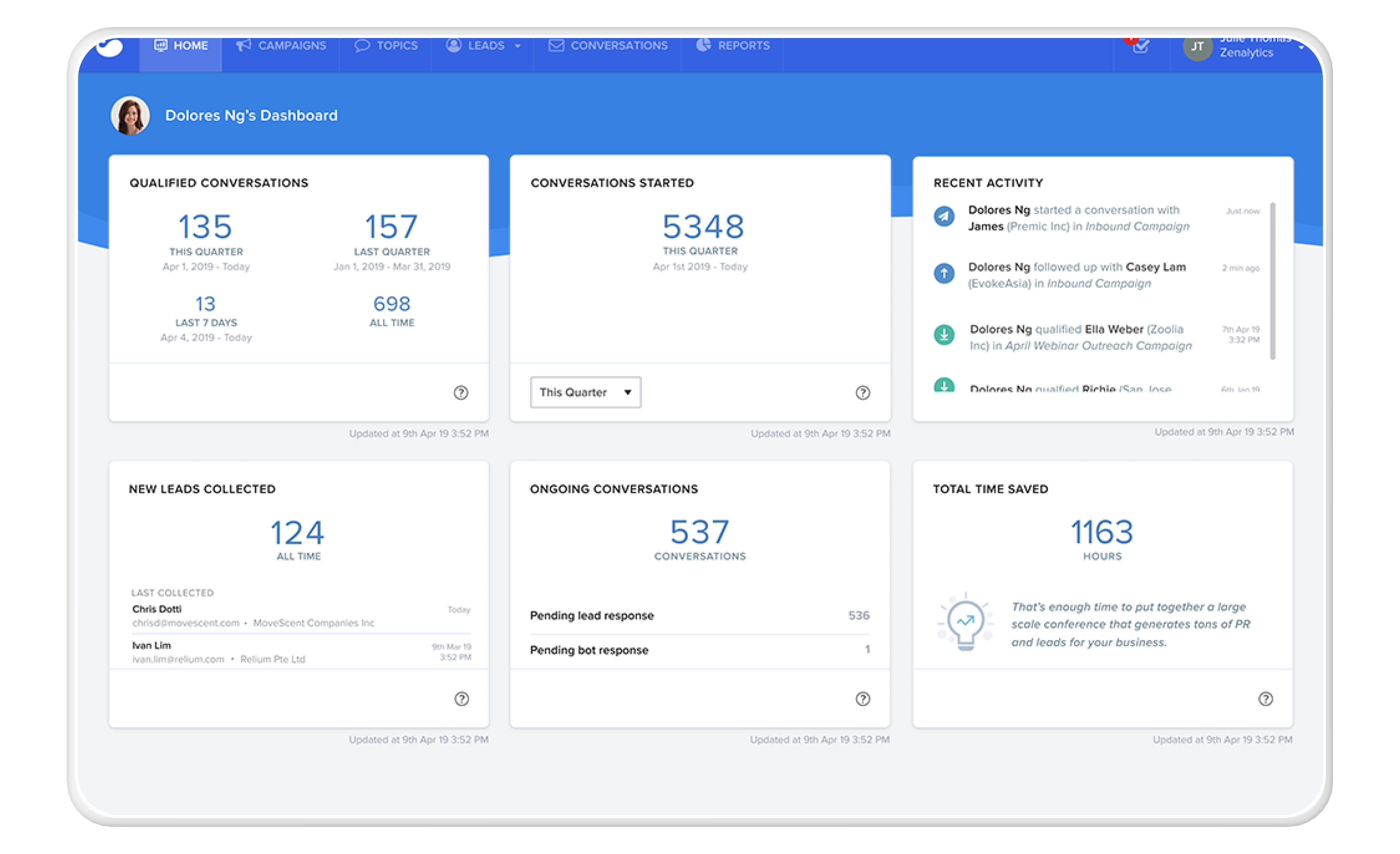The image size is (1400, 854).
Task: Click the Qualified Conversations heading
Action: pos(219,183)
